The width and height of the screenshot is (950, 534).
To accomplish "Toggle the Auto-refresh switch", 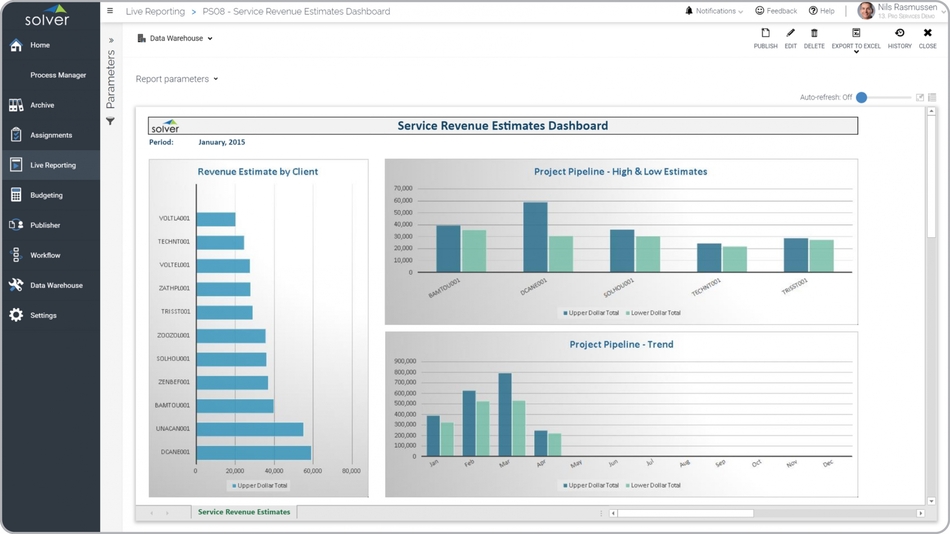I will pyautogui.click(x=862, y=98).
